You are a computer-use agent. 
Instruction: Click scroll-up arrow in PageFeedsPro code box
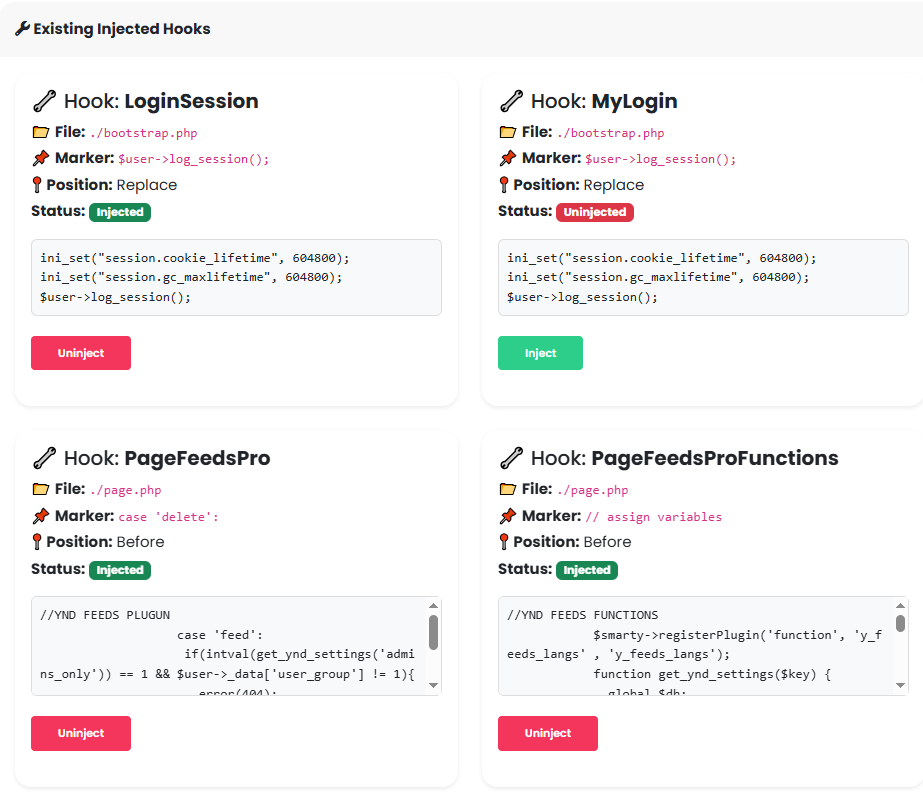tap(433, 606)
